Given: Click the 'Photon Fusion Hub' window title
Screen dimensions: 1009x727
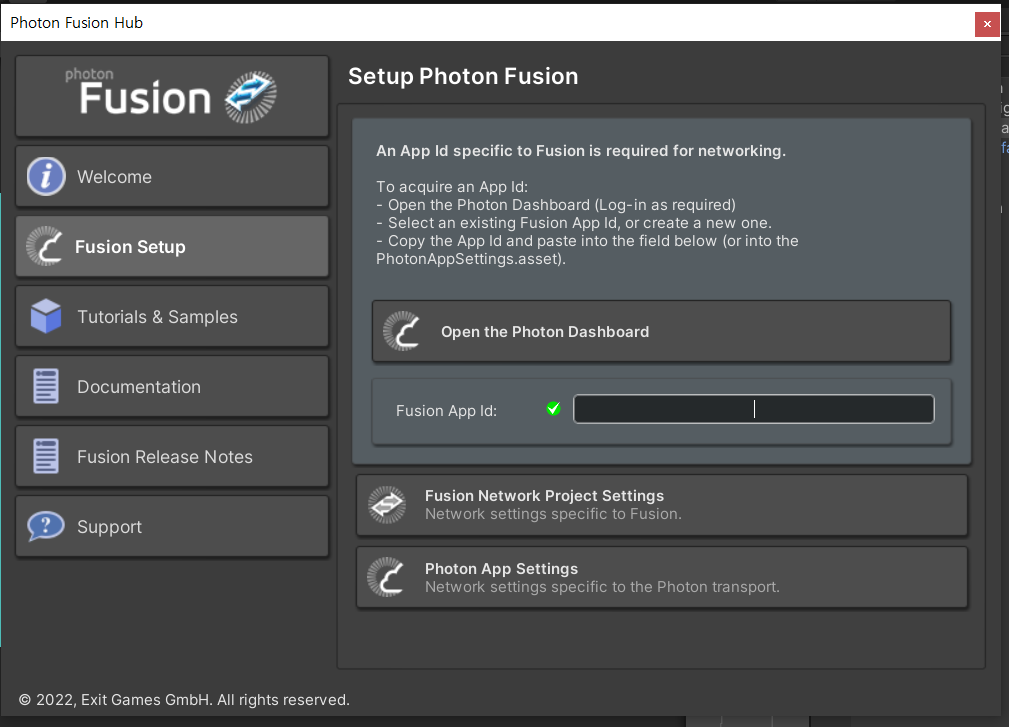Looking at the screenshot, I should 77,23.
